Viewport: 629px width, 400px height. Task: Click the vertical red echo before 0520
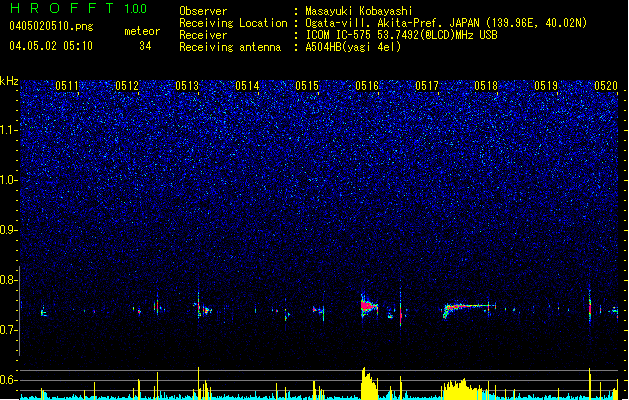(x=590, y=307)
